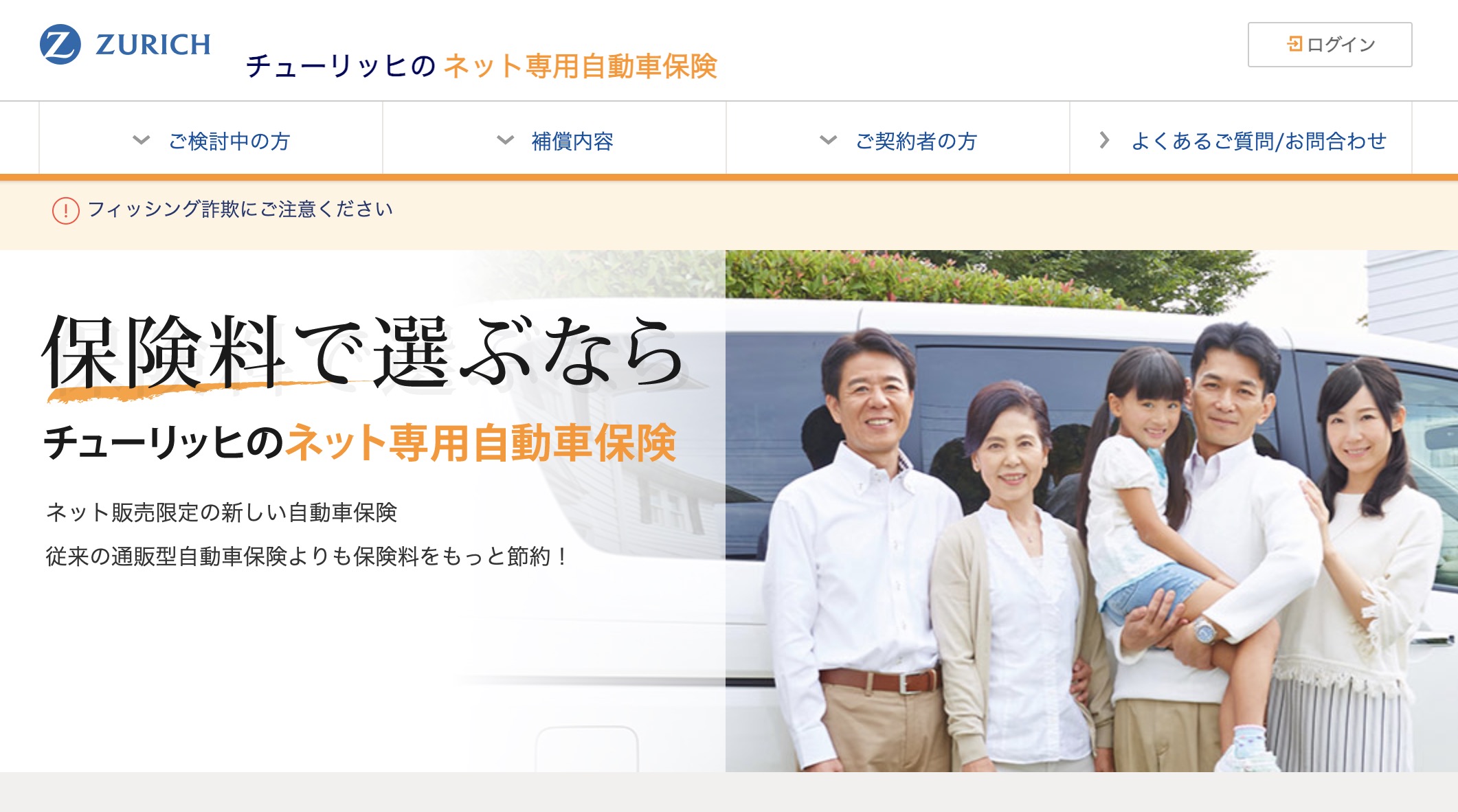Click the chevron beside ご契約者の方
Image resolution: width=1458 pixels, height=812 pixels.
coord(829,140)
